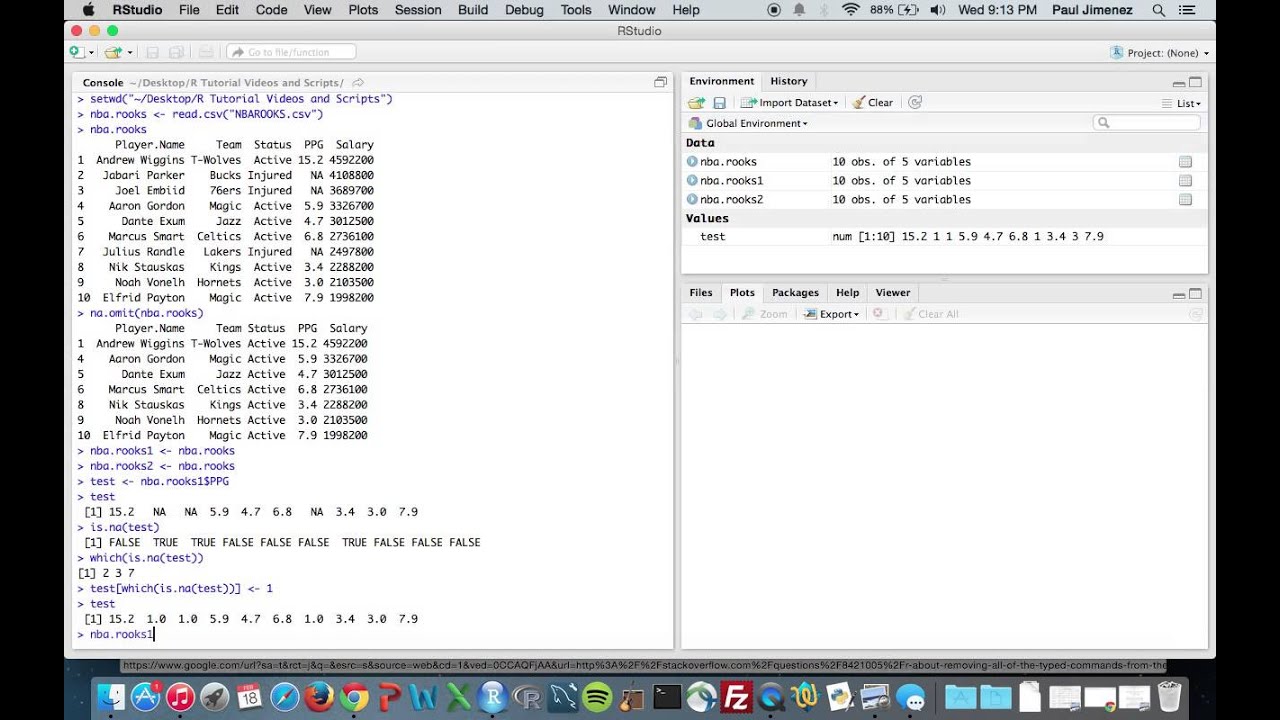Open Safari from the Dock

(x=284, y=696)
